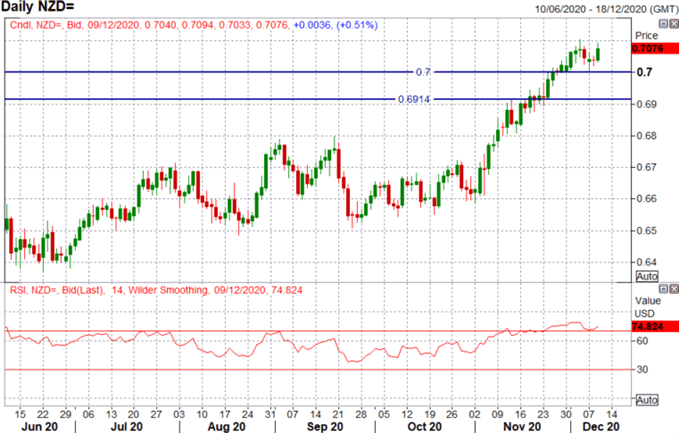The image size is (679, 433).
Task: Click the 0.7 horizontal line label
Action: [423, 72]
